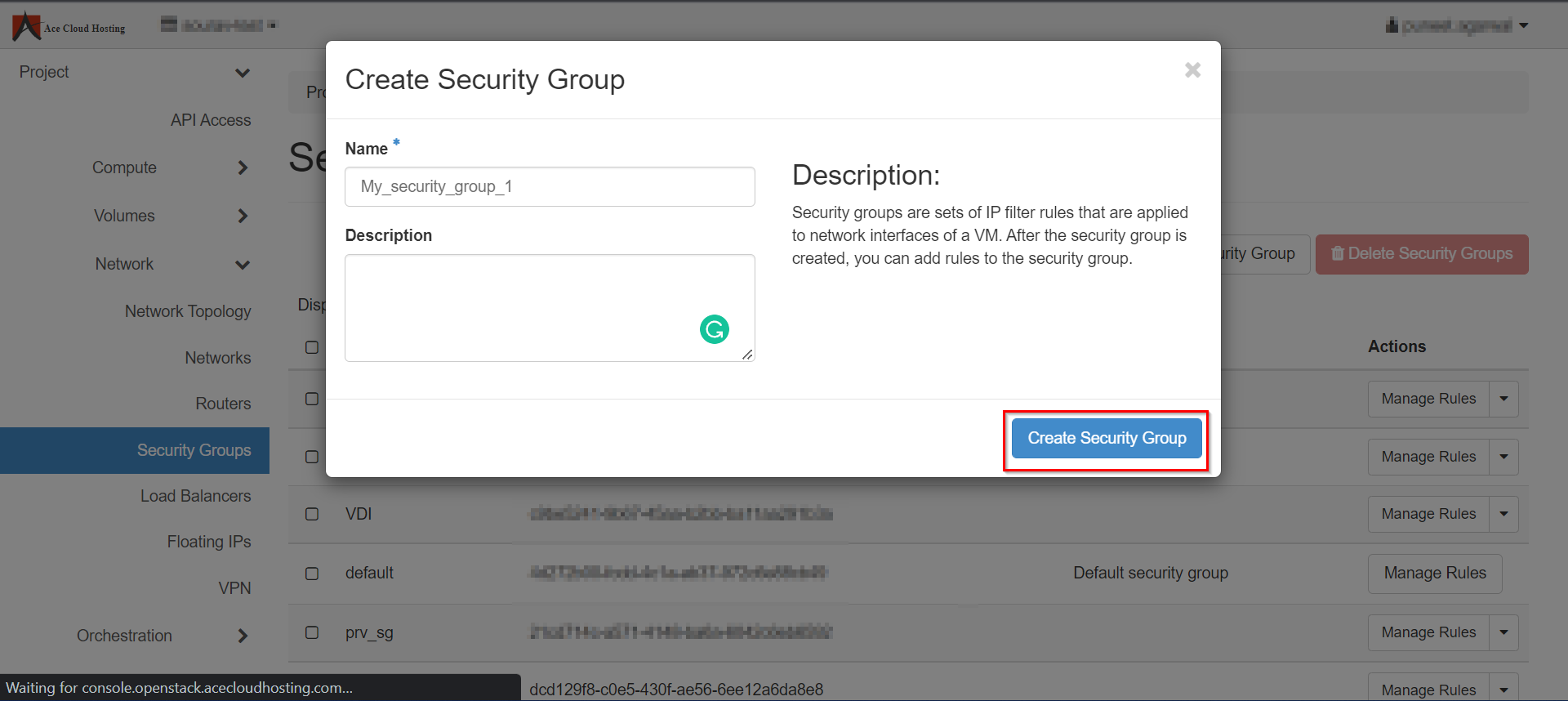Tick the checkbox for VDI row
This screenshot has height=701, width=1568.
[x=312, y=514]
